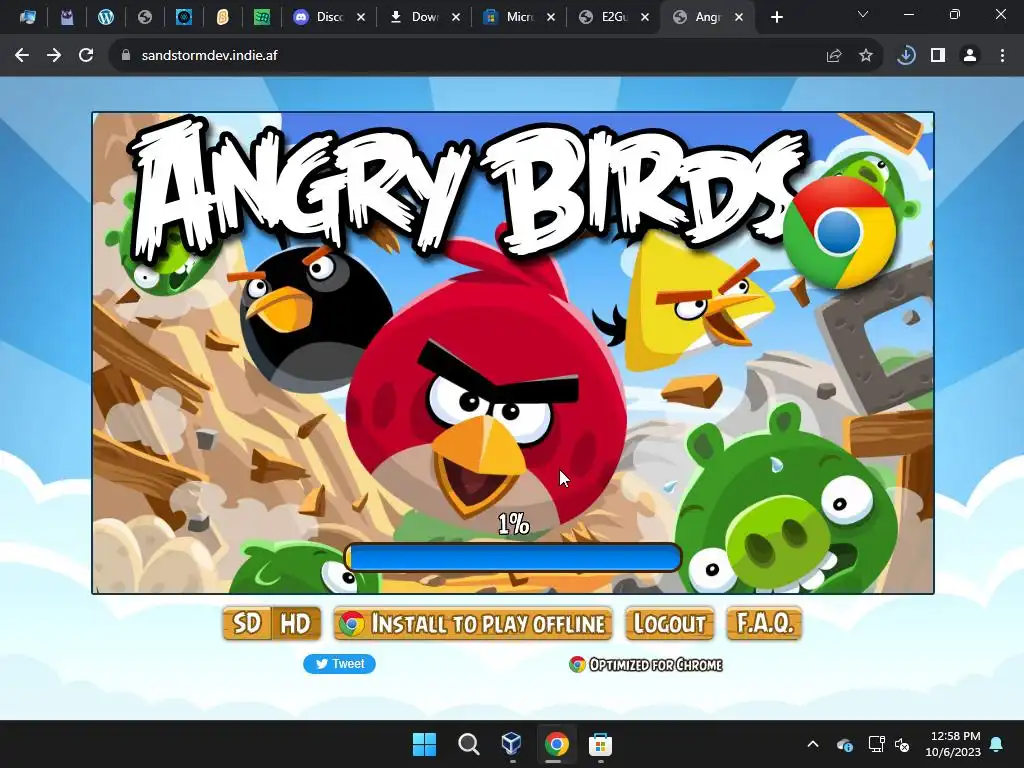Open the notifications bell icon
The image size is (1024, 768).
(997, 744)
